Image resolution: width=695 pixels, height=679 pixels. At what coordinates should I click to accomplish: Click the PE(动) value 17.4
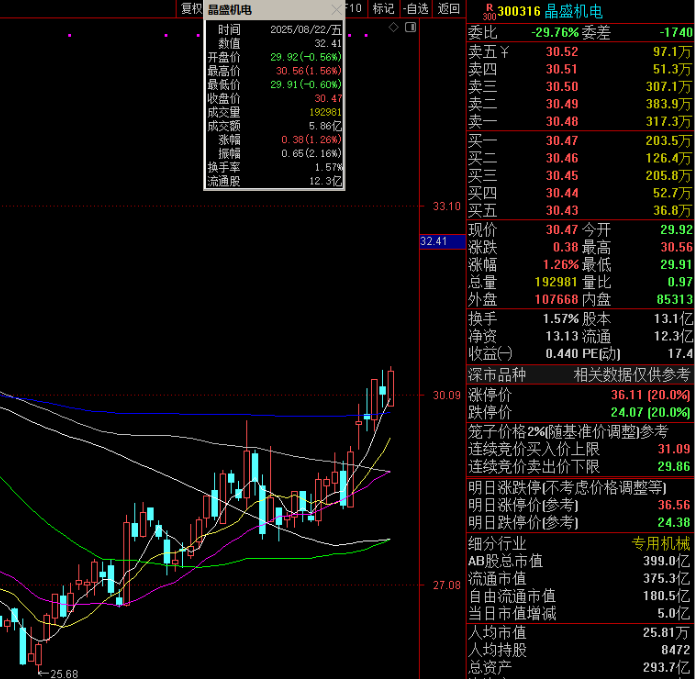pyautogui.click(x=680, y=354)
